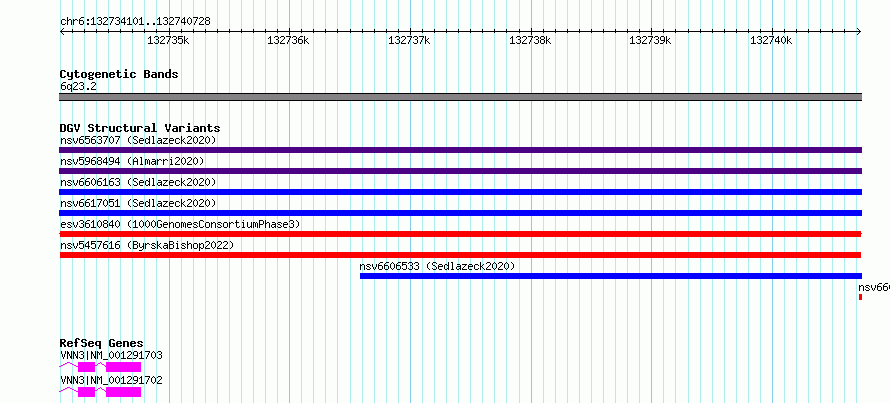Open variant label nsv6606533 (Sedlazeck2020)
Screen dimensions: 890x403
click(x=437, y=266)
